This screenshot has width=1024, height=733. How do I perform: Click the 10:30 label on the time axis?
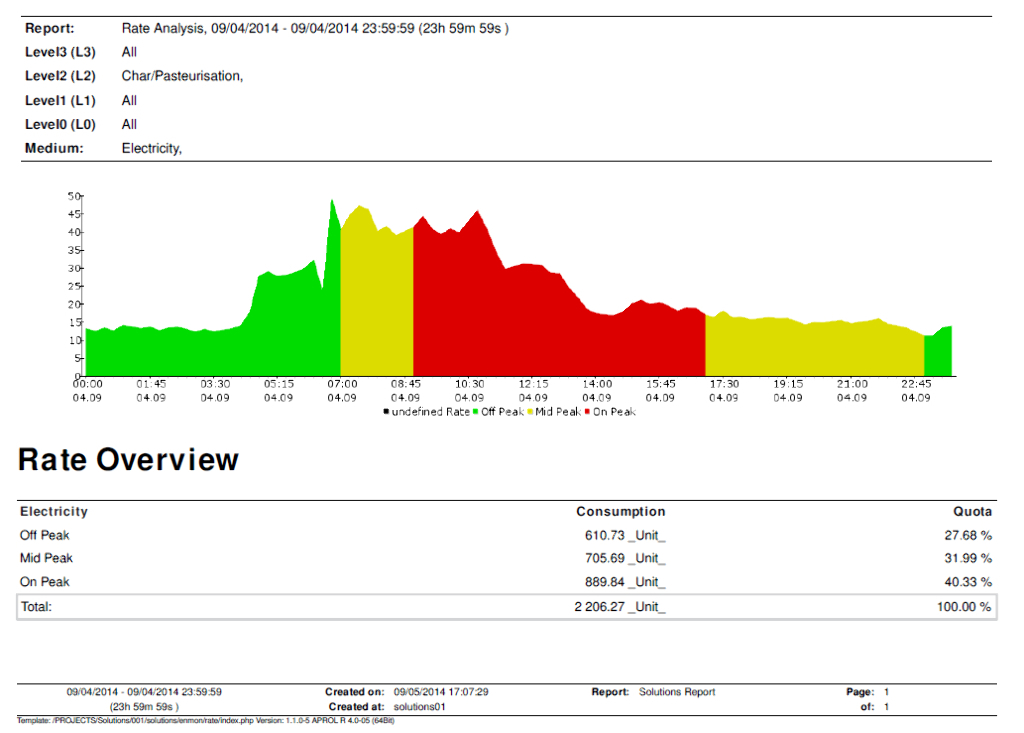pos(470,384)
